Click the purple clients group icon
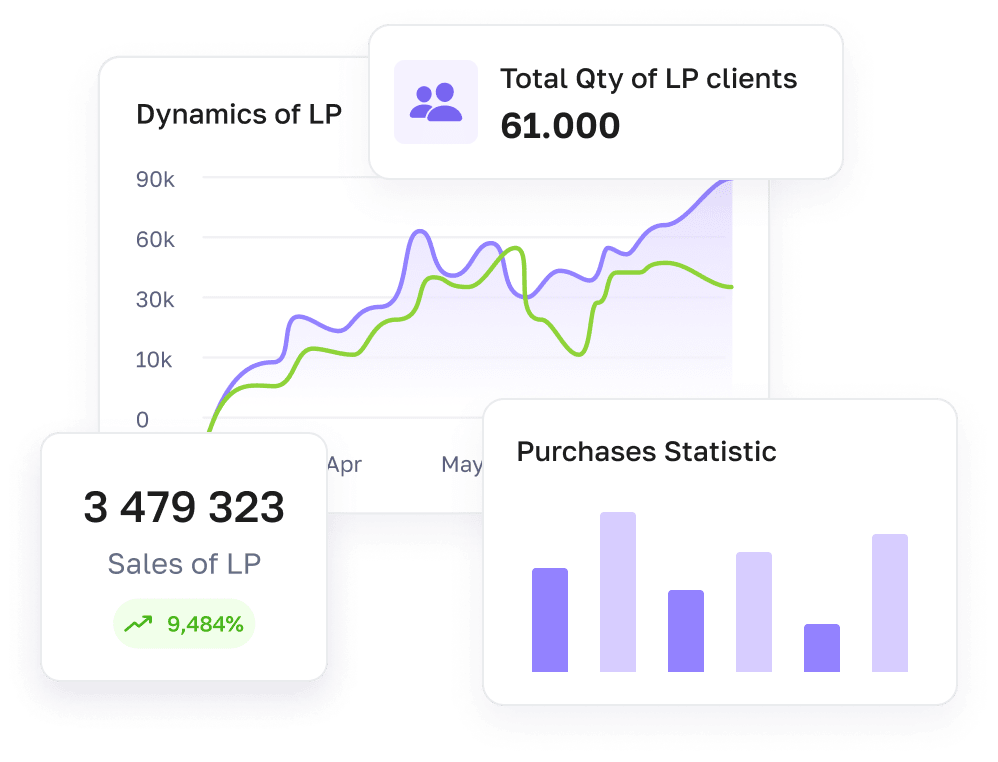Viewport: 998px width, 762px height. 436,102
